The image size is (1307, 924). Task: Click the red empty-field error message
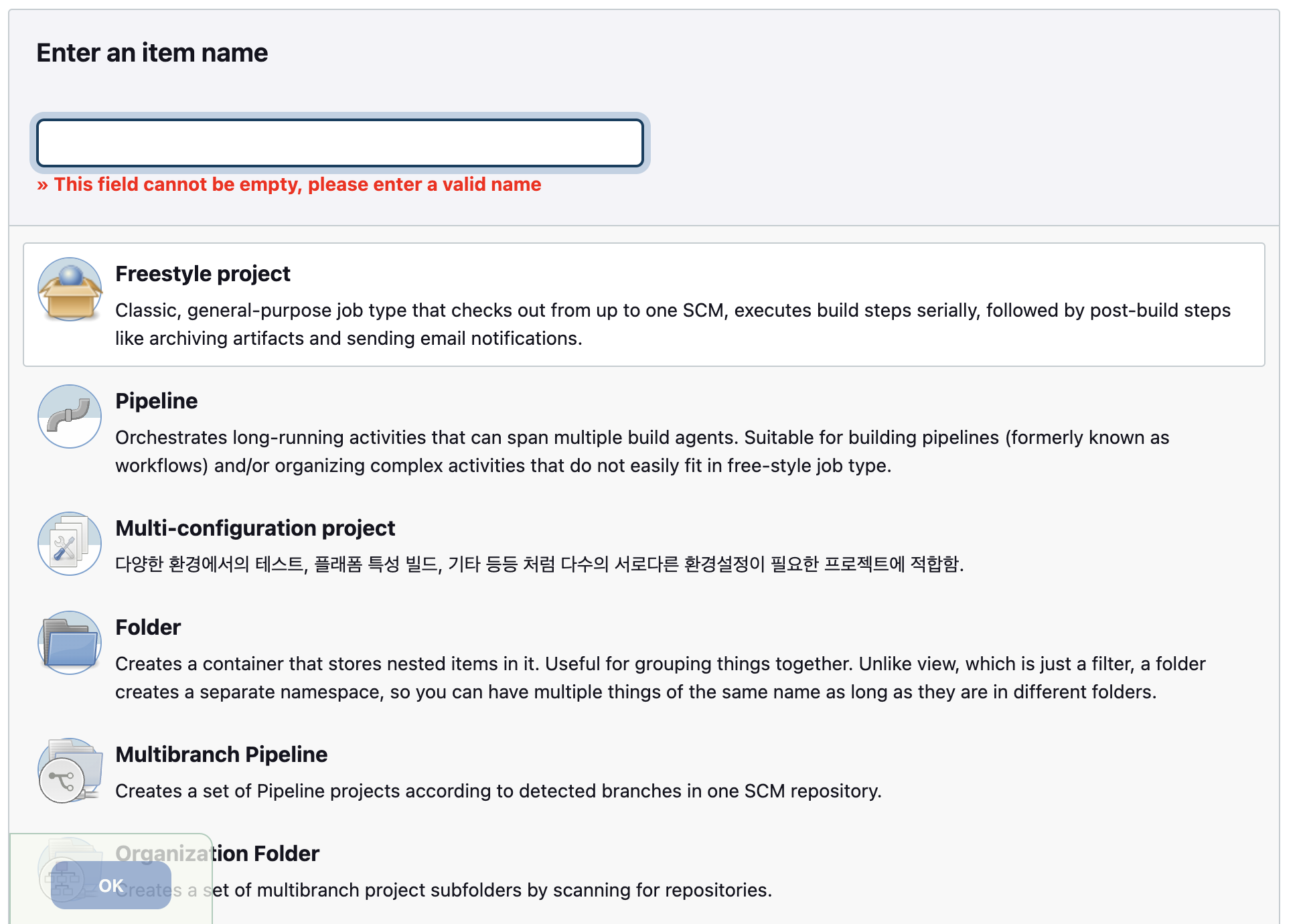point(289,184)
